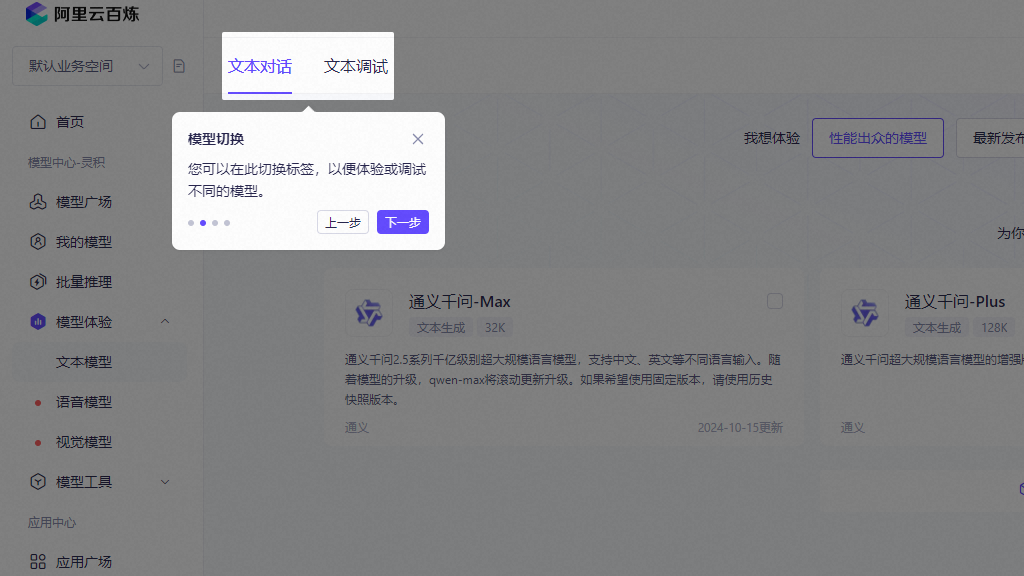Viewport: 1024px width, 576px height.
Task: Switch to the 文本对话 tab
Action: tap(260, 67)
